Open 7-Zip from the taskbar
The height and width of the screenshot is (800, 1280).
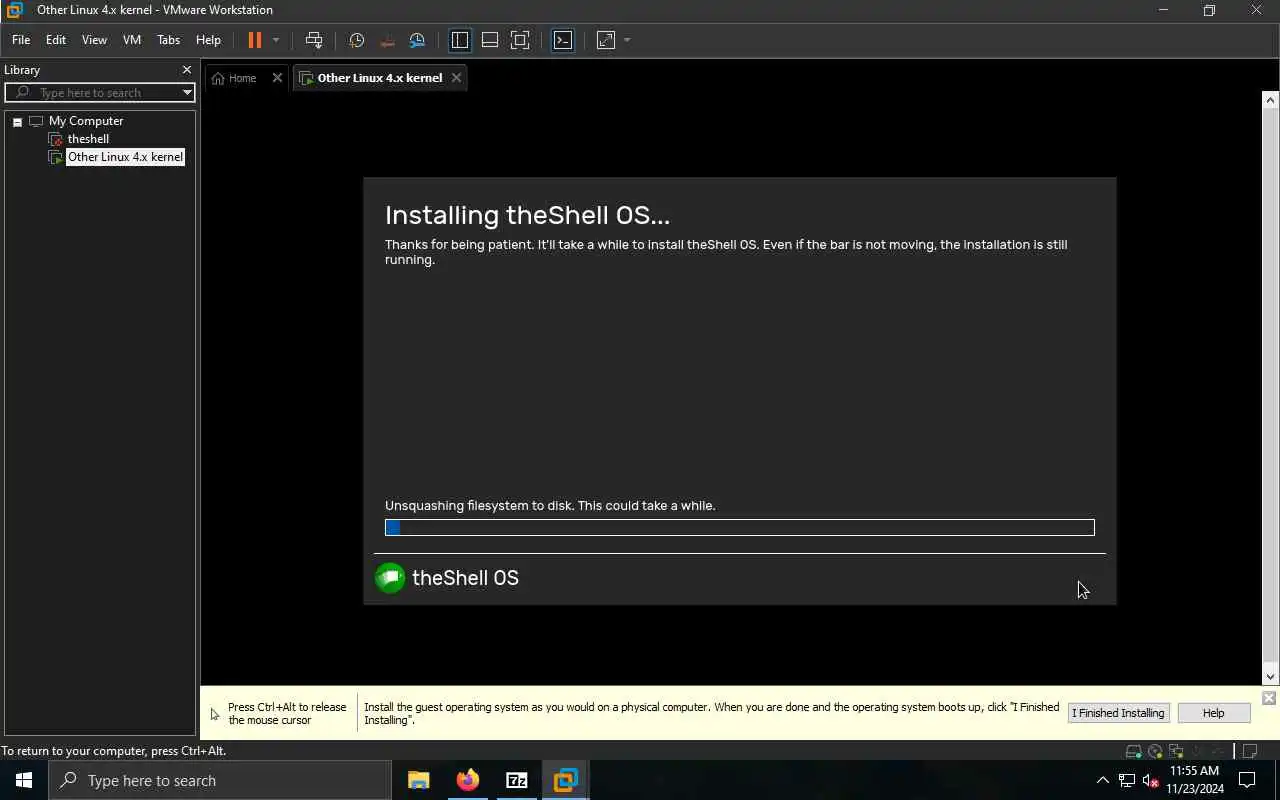tap(517, 780)
